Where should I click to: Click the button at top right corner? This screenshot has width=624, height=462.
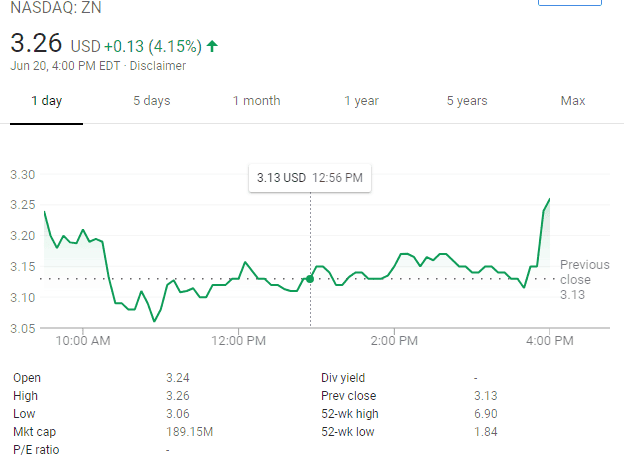click(569, 3)
